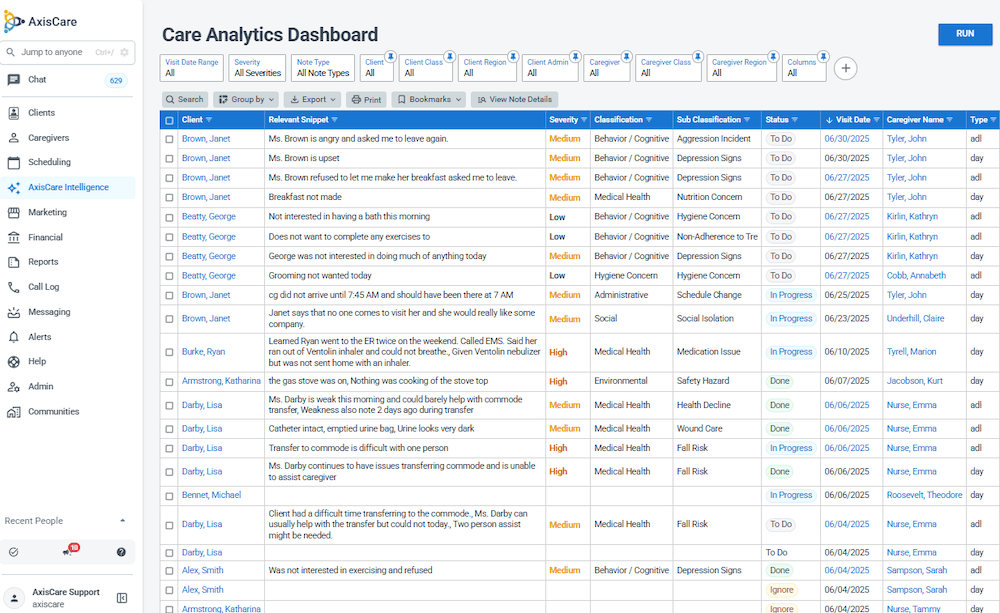Check the box on Armstrong, Katharina's Environmental row

[x=170, y=381]
